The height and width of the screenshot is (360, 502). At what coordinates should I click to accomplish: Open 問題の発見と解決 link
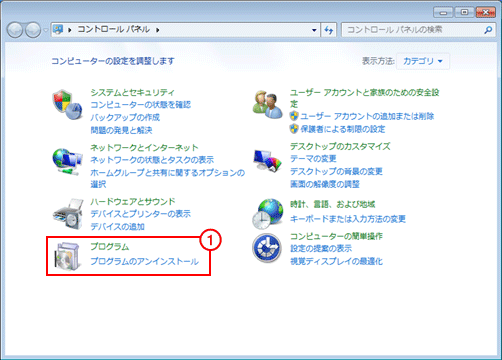121,130
